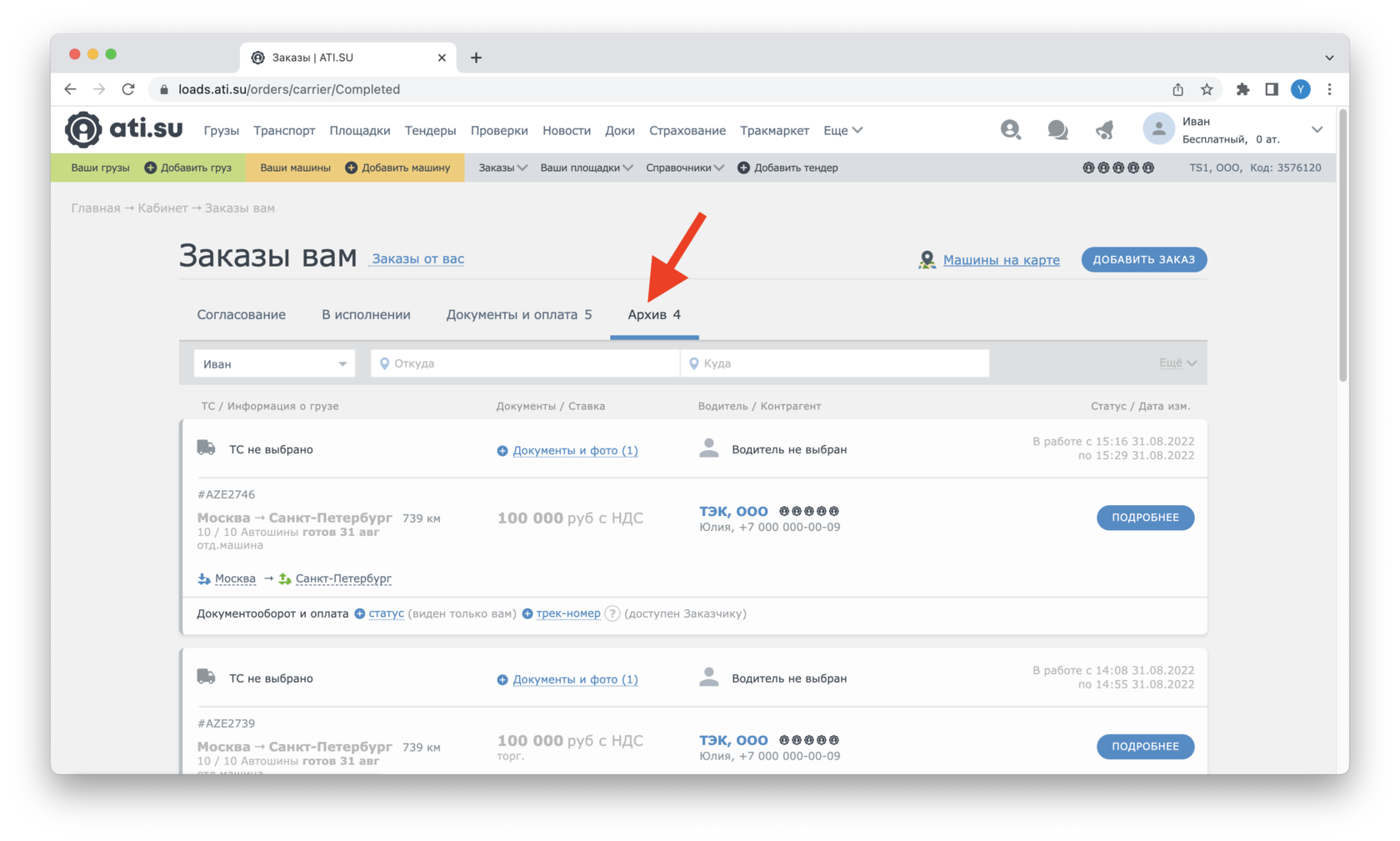1400x841 pixels.
Task: Open Документы и фото link in AZE2746
Action: [575, 450]
